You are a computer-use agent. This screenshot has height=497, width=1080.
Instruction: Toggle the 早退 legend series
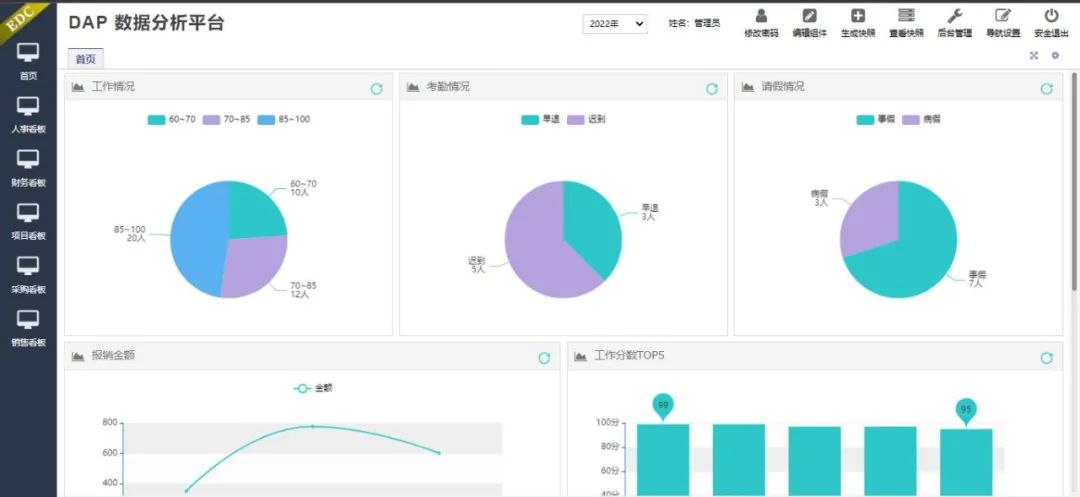[541, 120]
